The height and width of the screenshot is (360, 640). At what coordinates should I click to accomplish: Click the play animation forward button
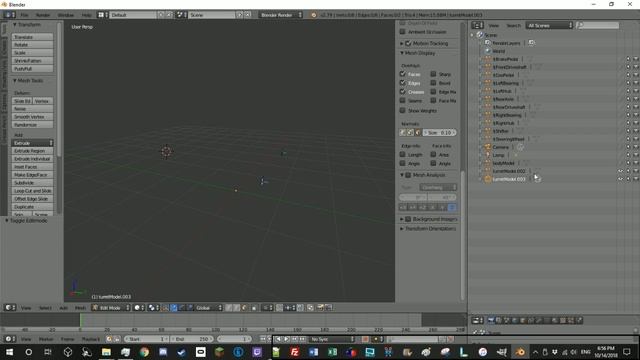[x=287, y=339]
